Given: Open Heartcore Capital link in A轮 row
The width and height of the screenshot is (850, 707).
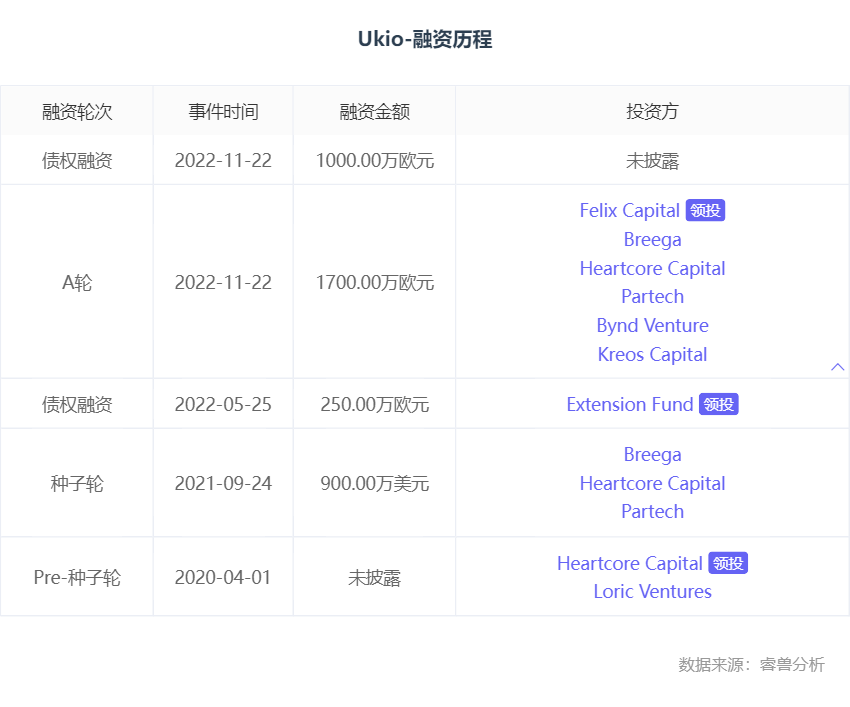Looking at the screenshot, I should point(652,268).
